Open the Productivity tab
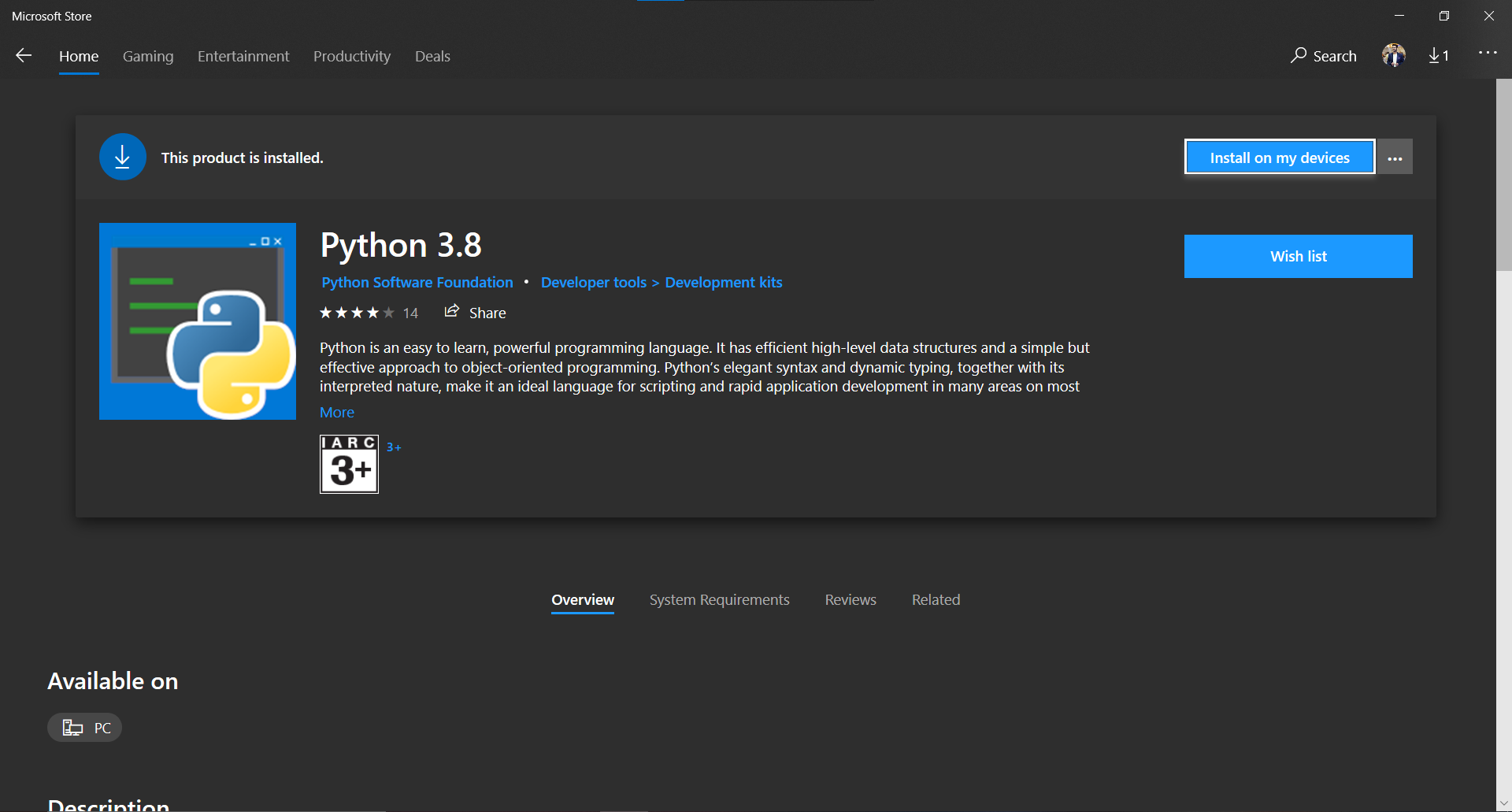 (x=352, y=57)
